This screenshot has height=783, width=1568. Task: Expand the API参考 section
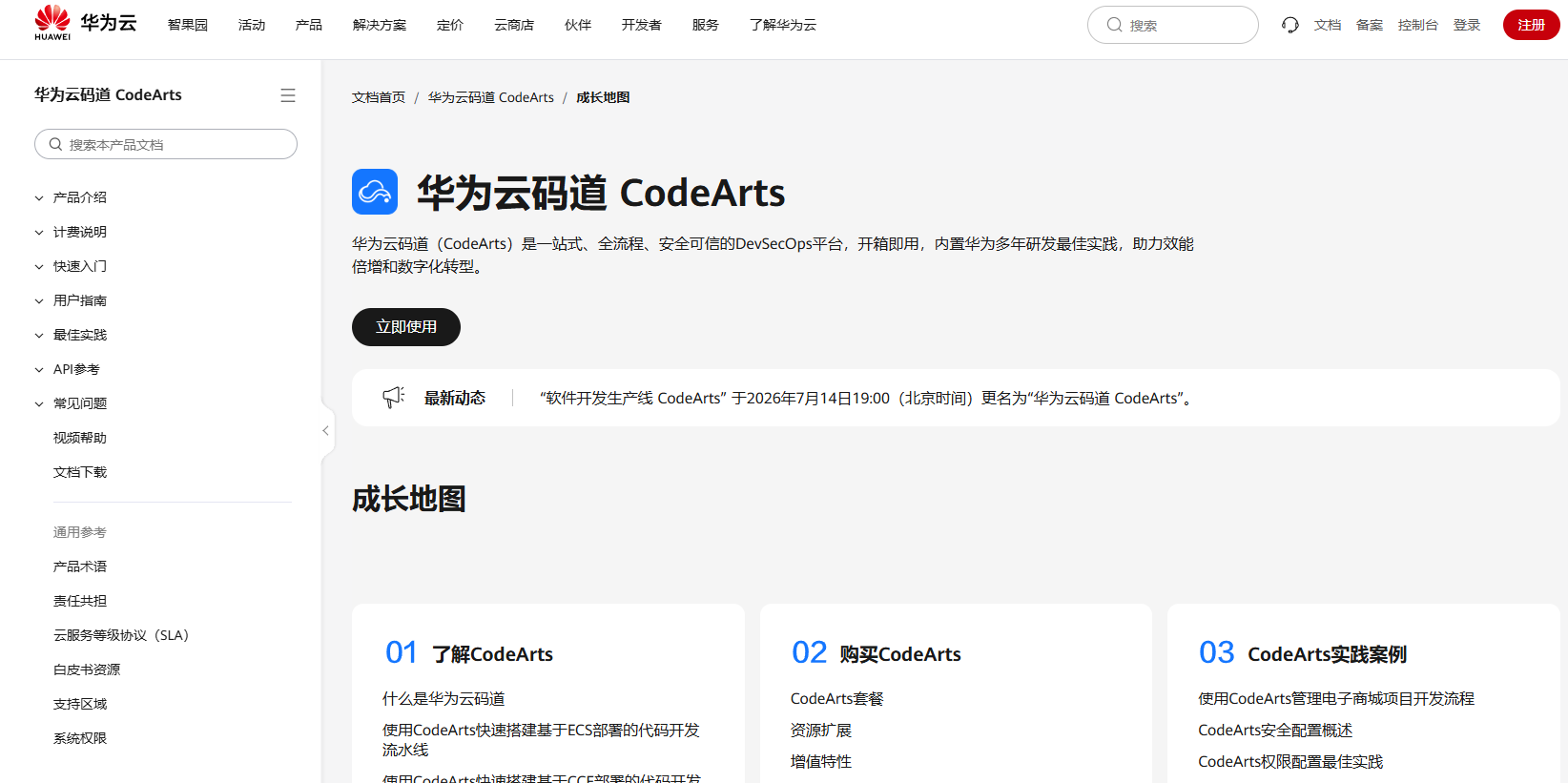pos(39,370)
